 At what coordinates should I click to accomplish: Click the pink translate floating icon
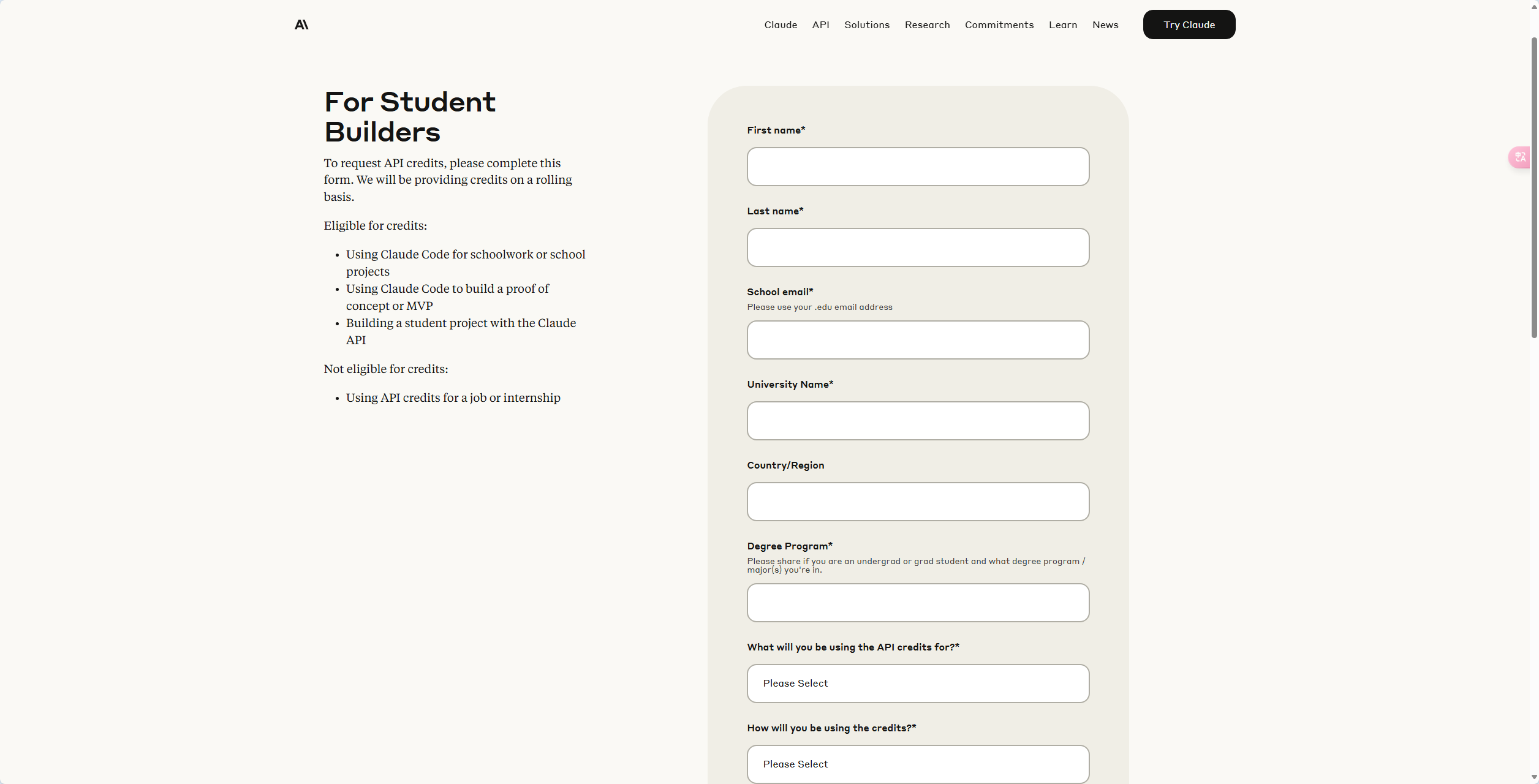(x=1520, y=157)
